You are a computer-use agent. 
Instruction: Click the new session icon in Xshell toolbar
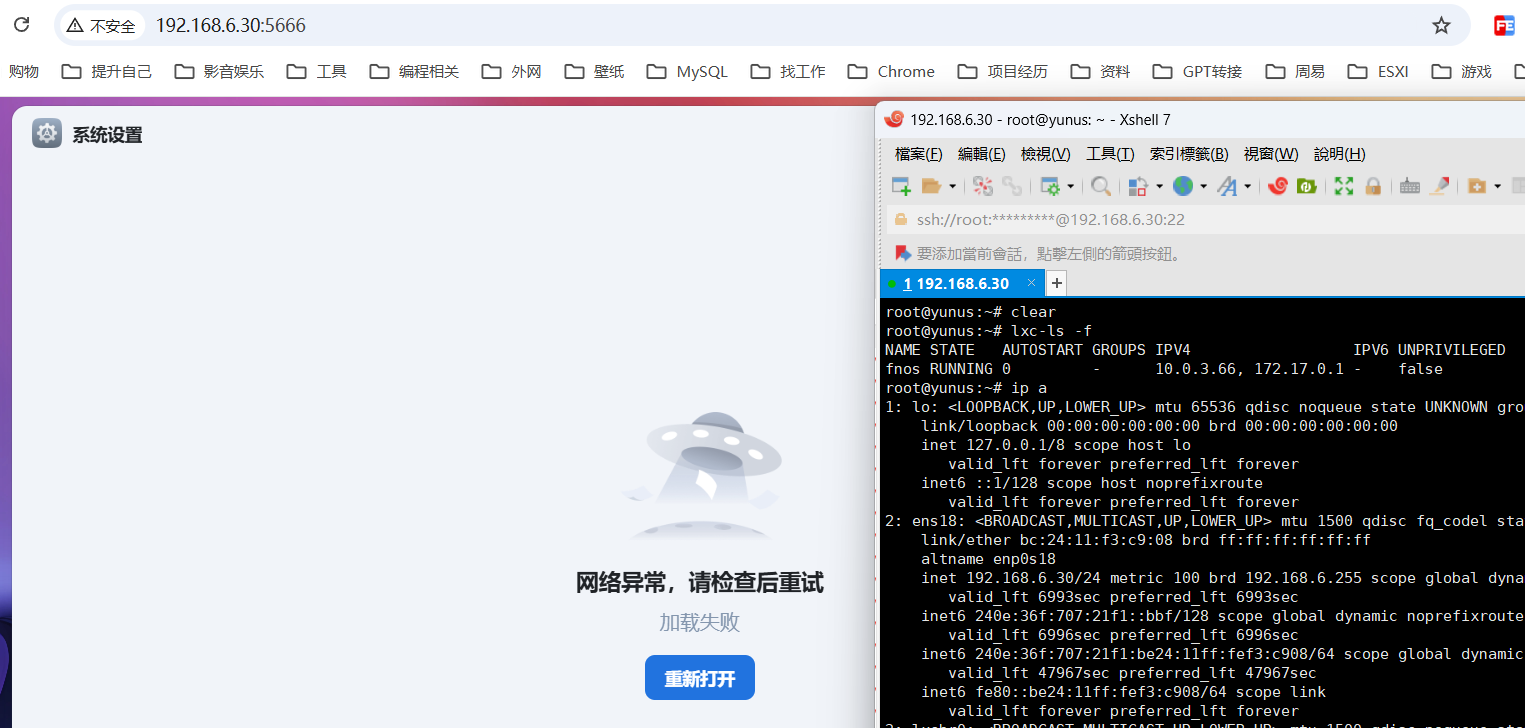tap(901, 186)
